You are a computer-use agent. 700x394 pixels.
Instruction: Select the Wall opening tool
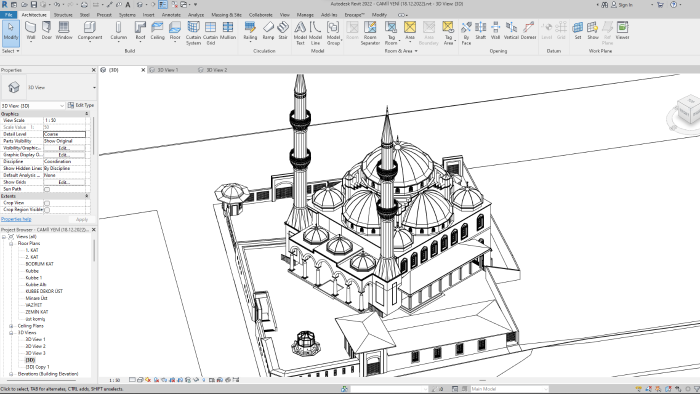[496, 31]
